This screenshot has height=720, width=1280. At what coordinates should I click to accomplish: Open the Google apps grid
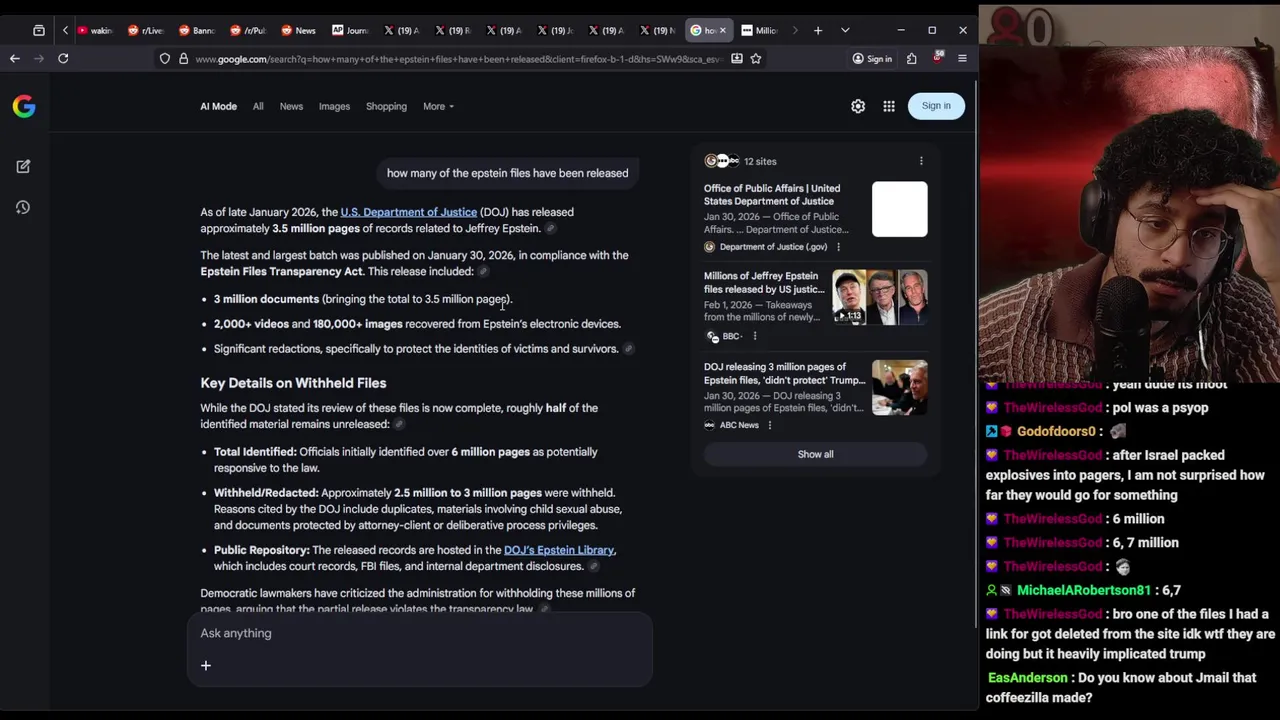point(889,106)
